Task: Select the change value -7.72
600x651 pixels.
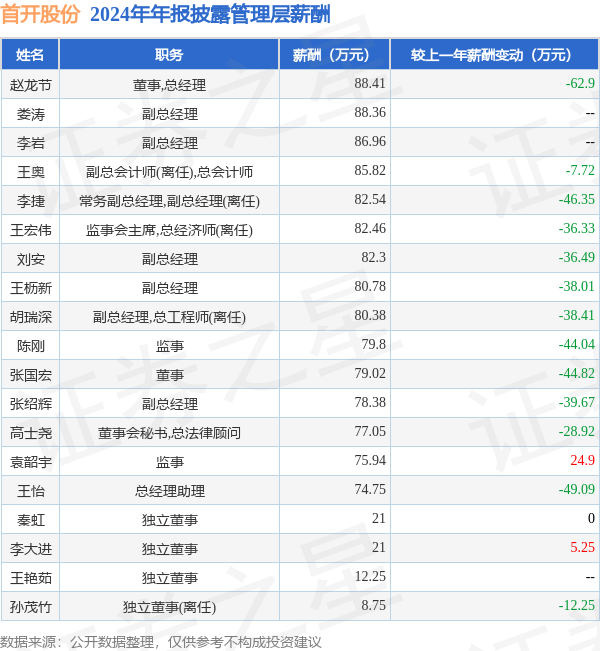Action: pos(580,170)
